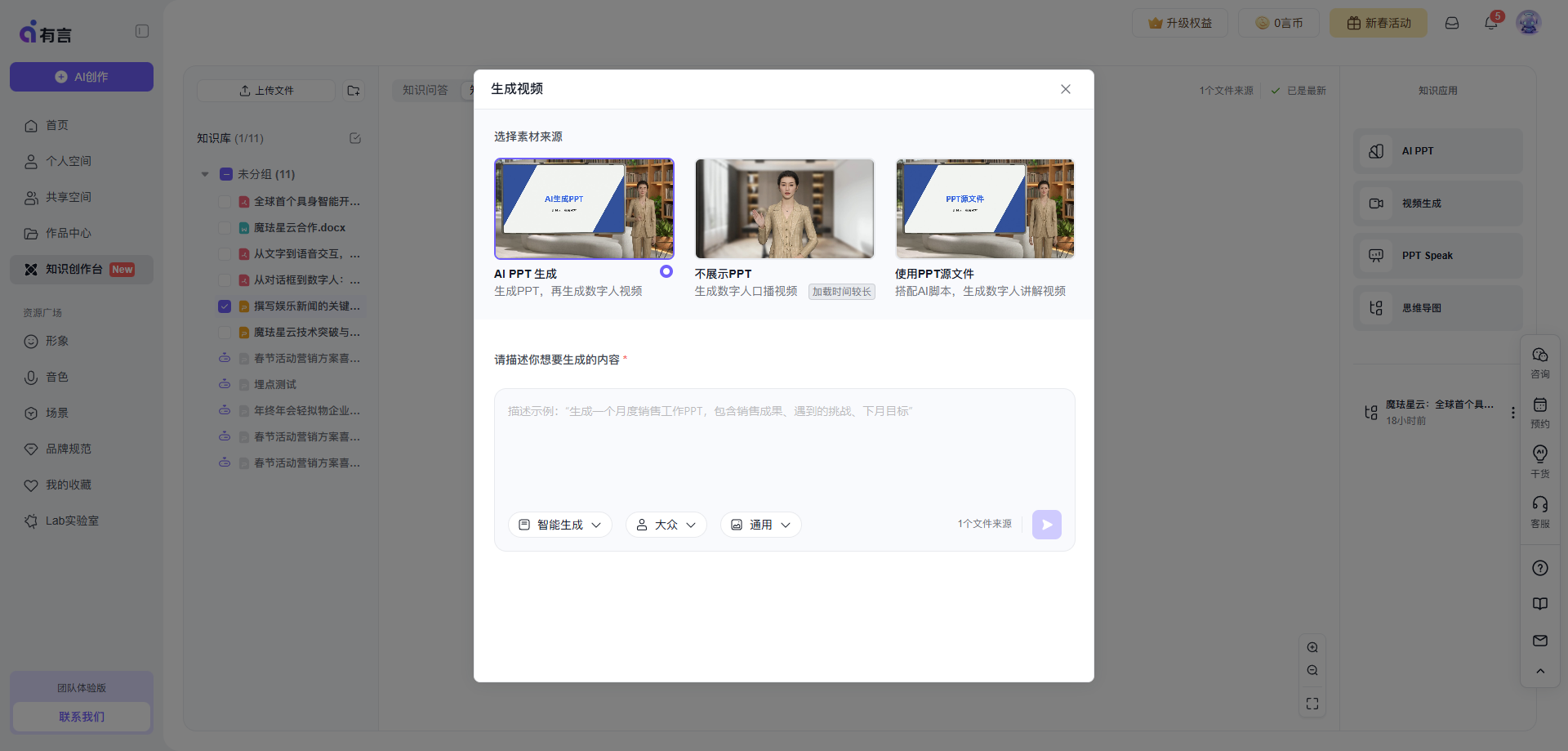This screenshot has width=1568, height=751.
Task: Open the AI PPT tool
Action: 1437,150
